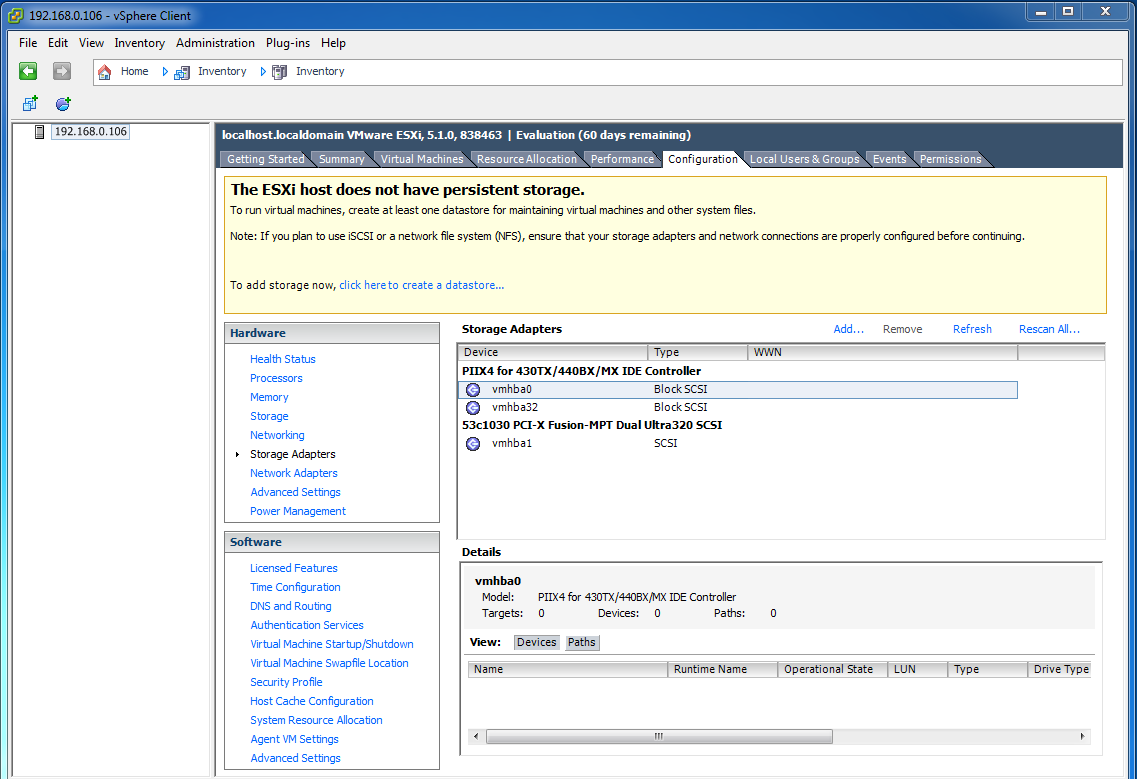1137x779 pixels.
Task: Switch to Events tab
Action: 889,159
